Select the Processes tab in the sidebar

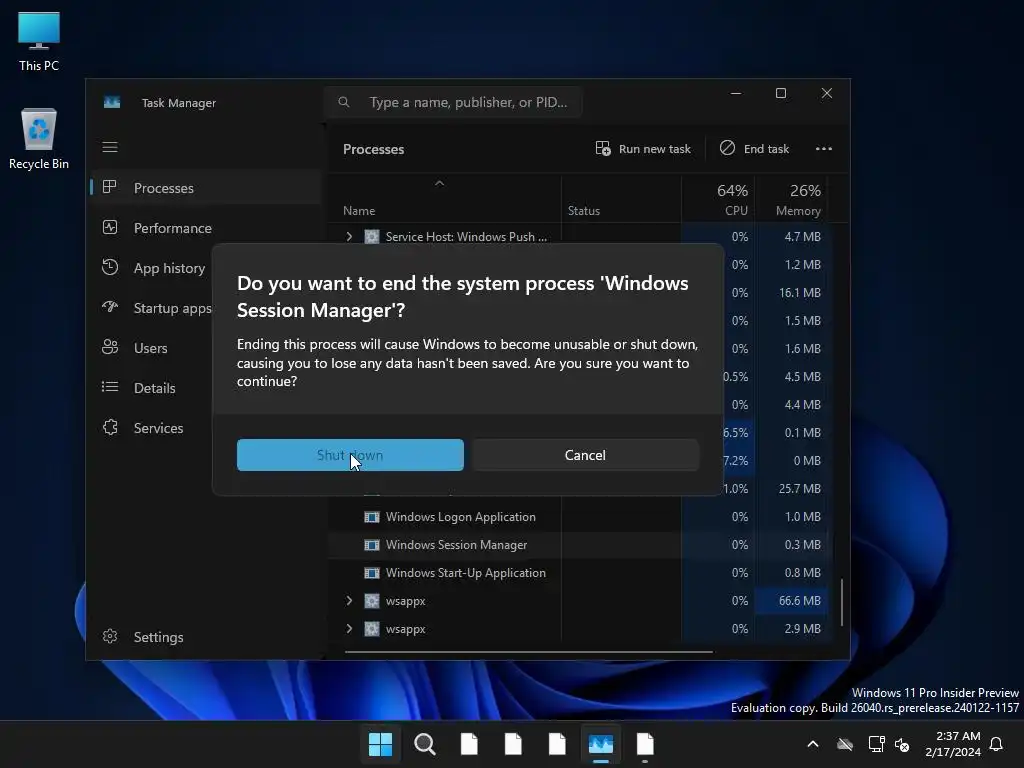[x=206, y=188]
